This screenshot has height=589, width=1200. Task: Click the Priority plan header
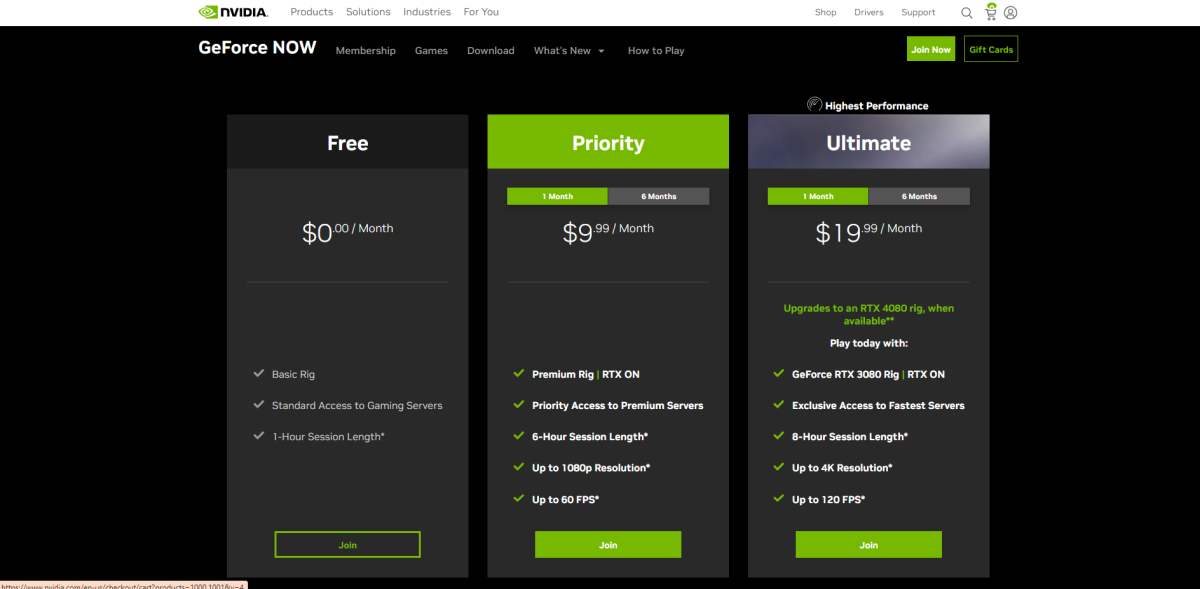[x=608, y=142]
